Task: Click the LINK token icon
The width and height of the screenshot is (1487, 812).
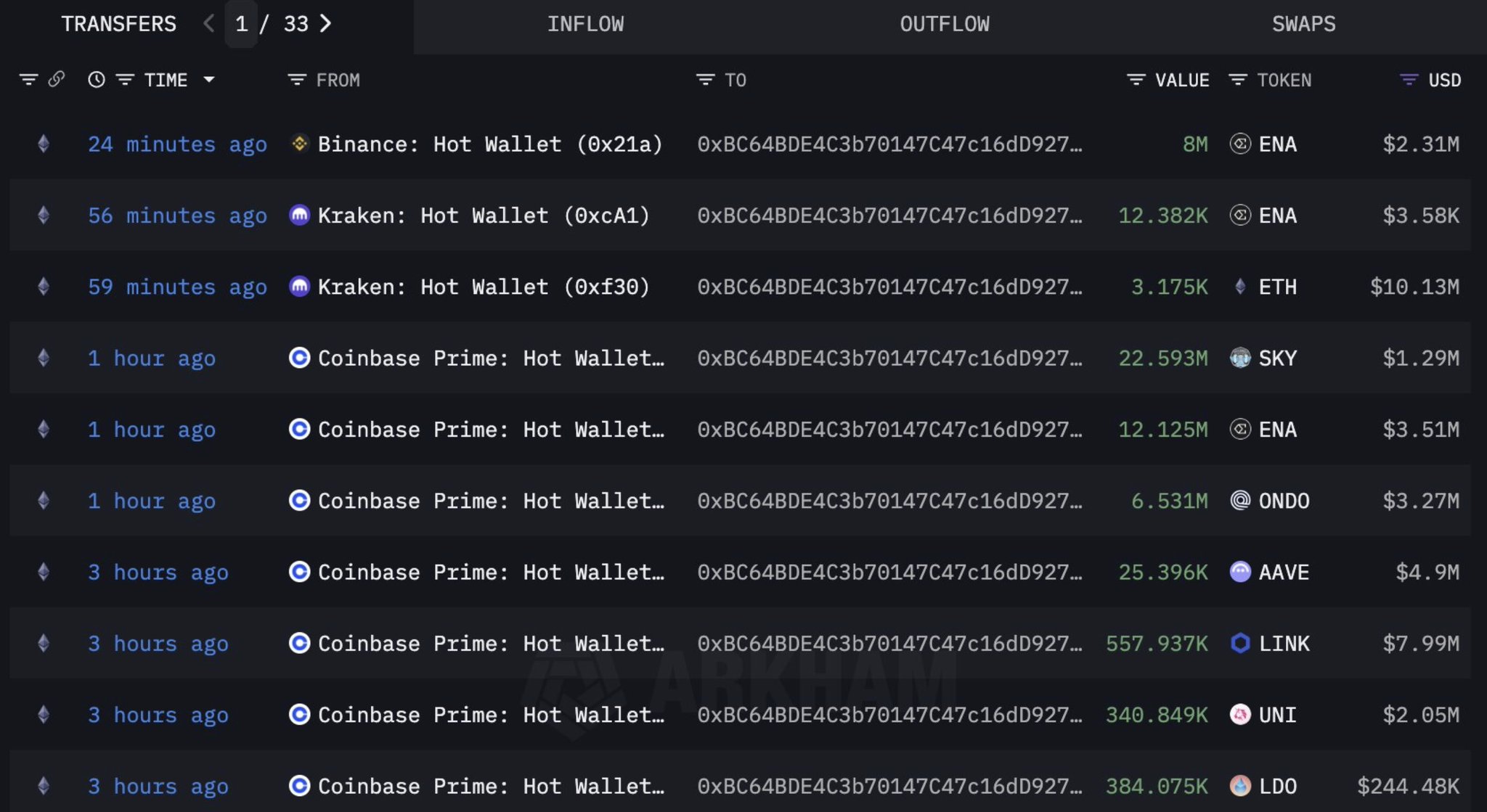Action: click(1240, 644)
